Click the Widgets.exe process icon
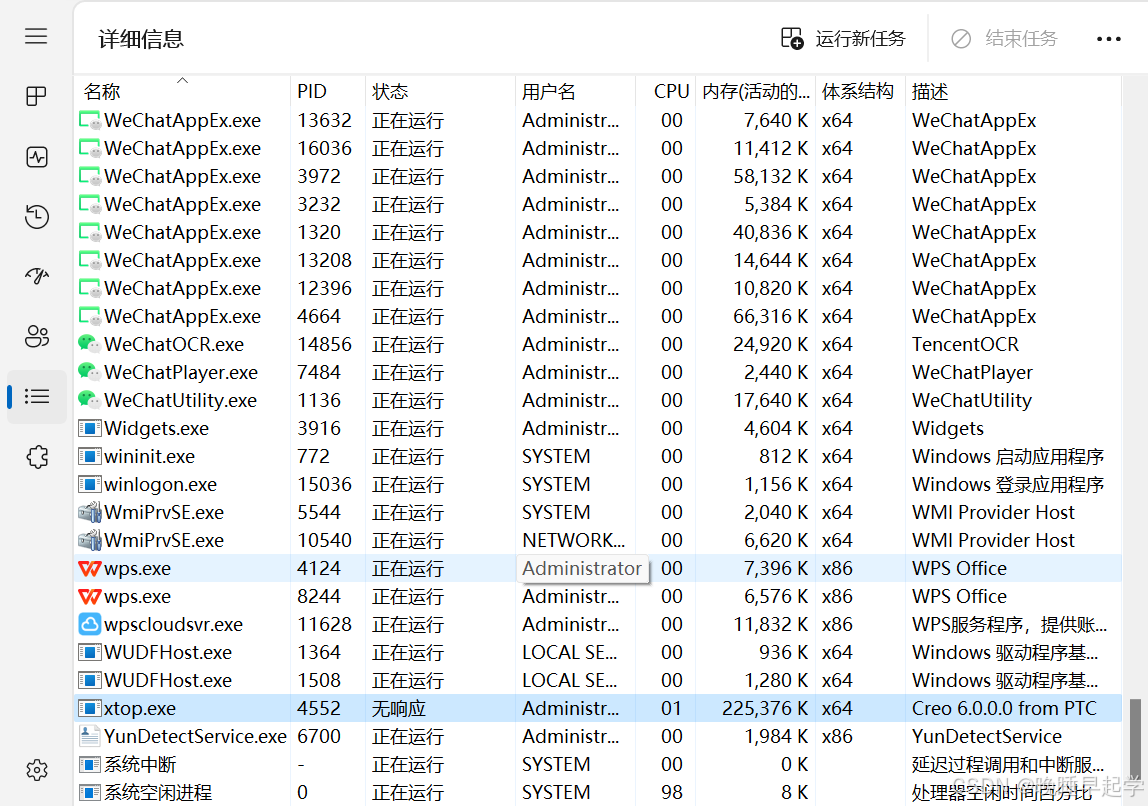Screen dimensions: 1148x806 (89, 428)
